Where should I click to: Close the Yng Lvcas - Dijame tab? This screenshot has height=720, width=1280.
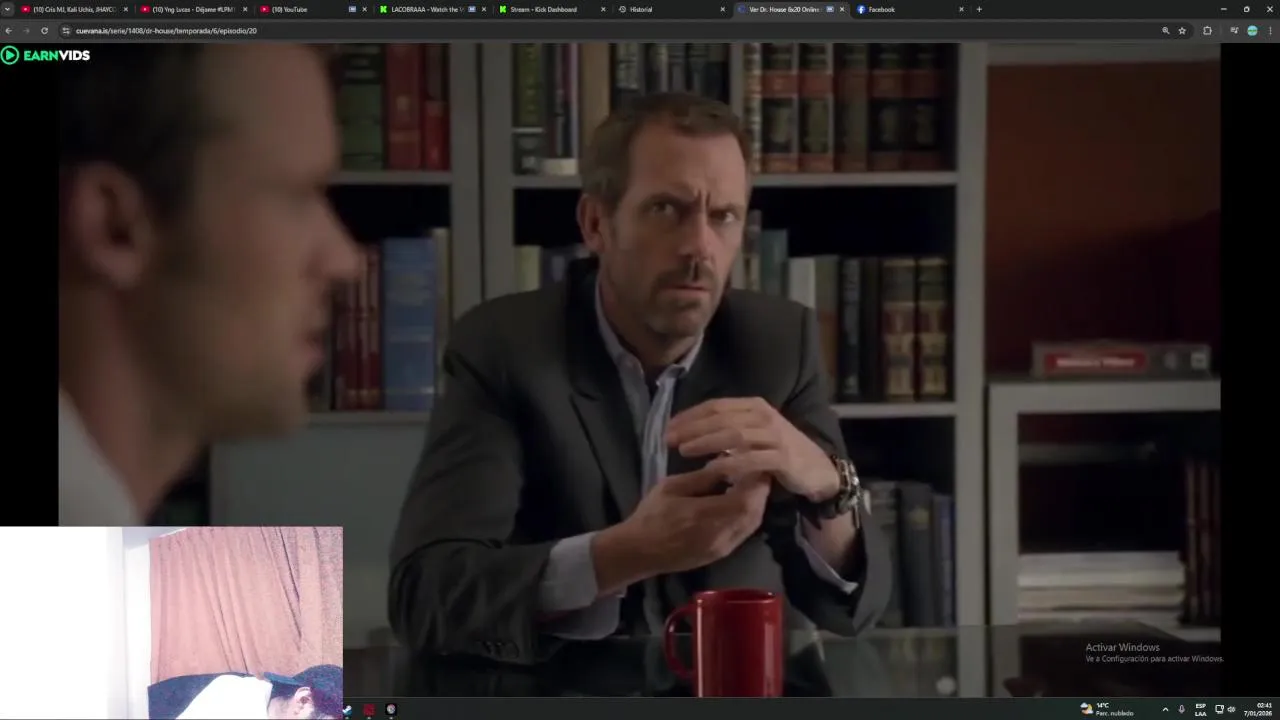pyautogui.click(x=245, y=9)
